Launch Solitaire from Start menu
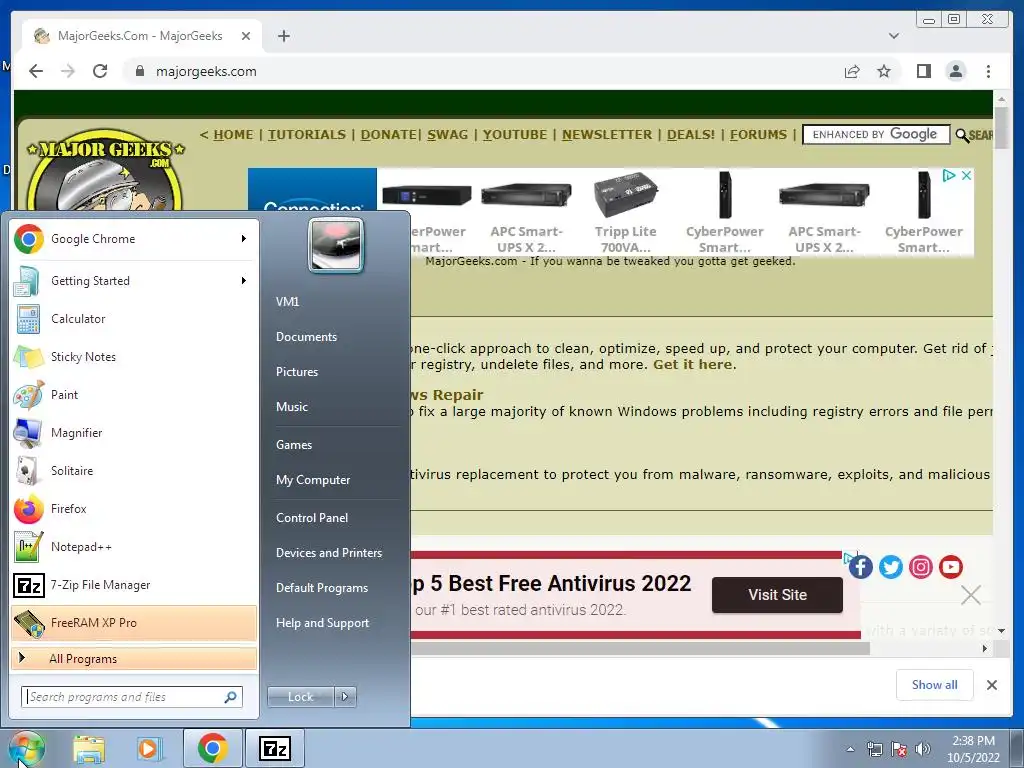 [x=134, y=470]
